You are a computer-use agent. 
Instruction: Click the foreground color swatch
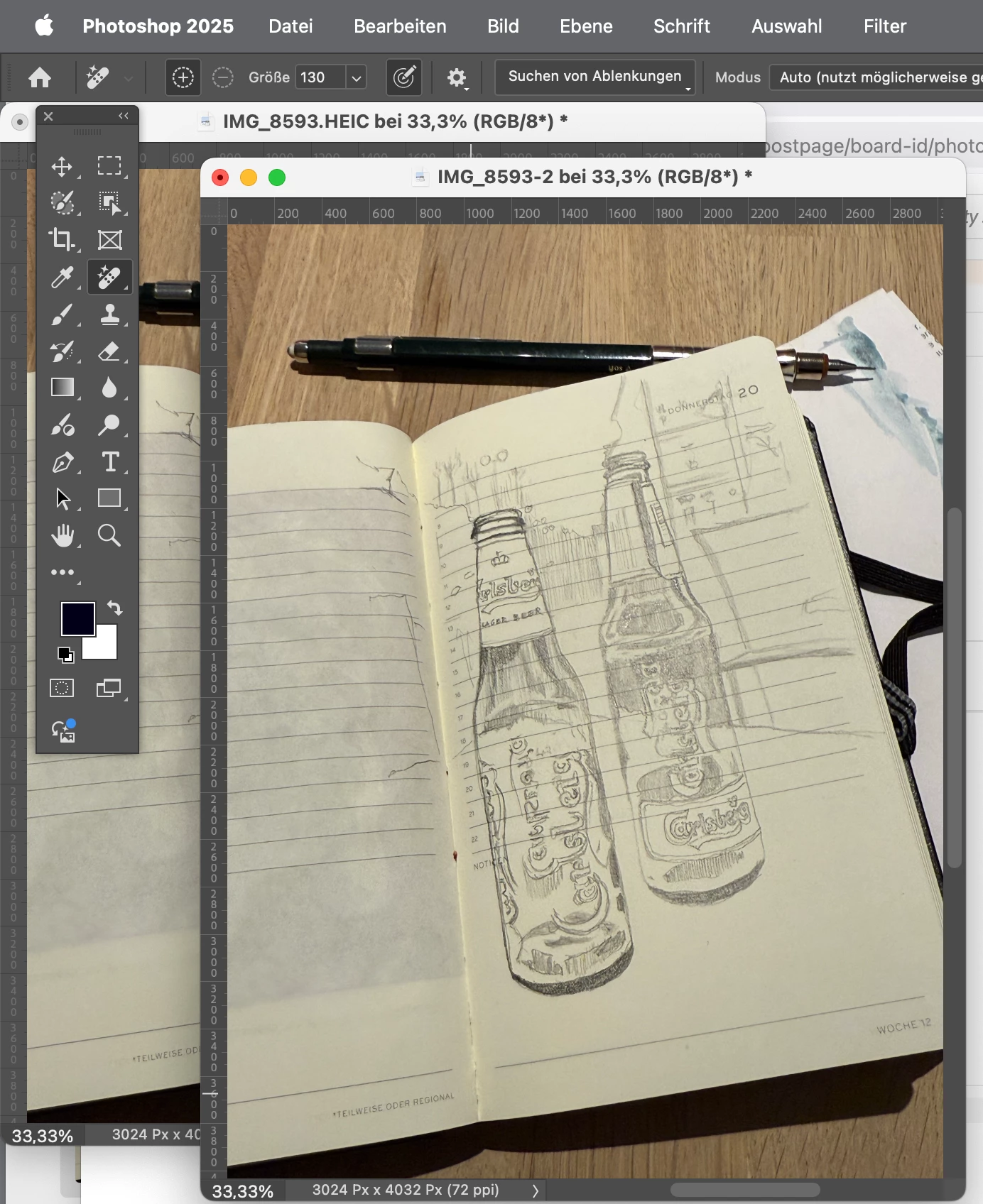(x=77, y=619)
